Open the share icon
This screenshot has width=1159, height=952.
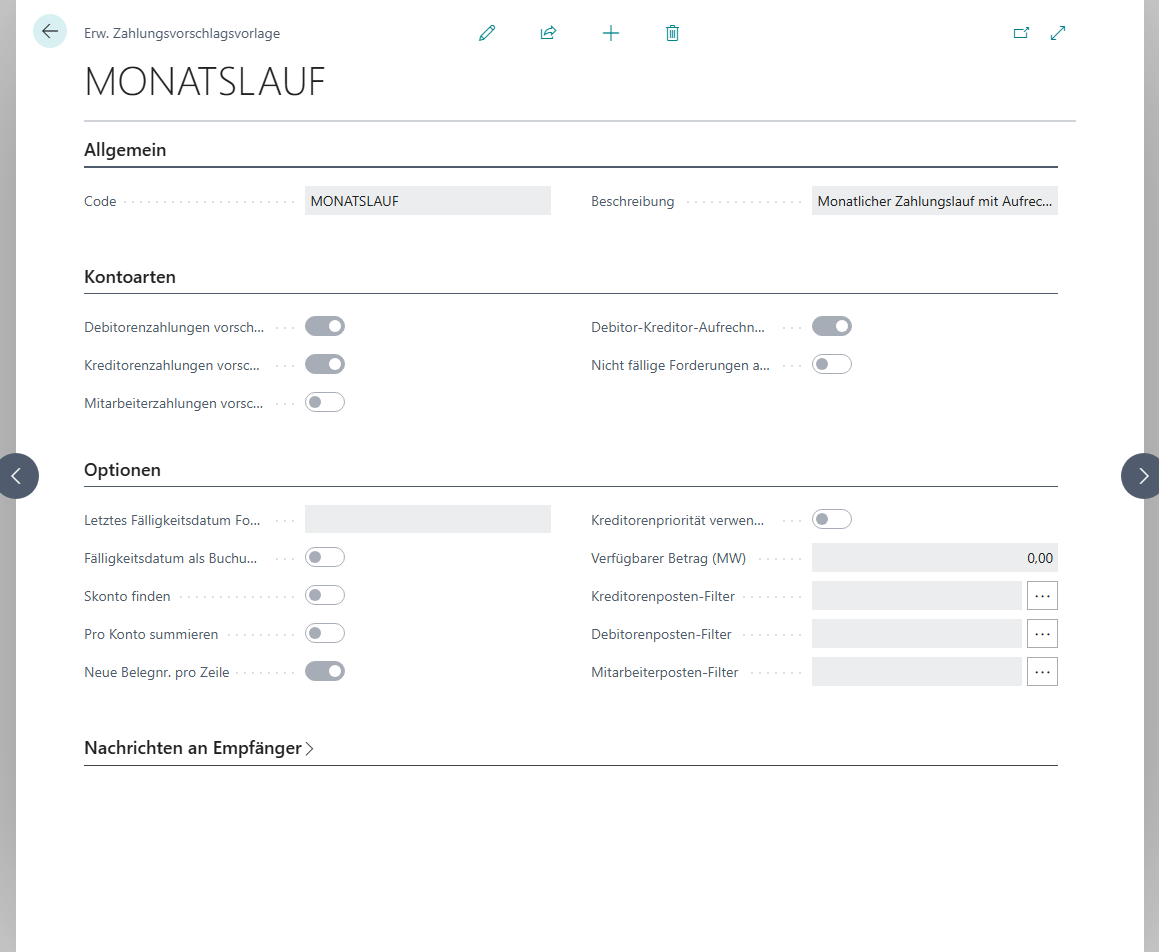548,33
